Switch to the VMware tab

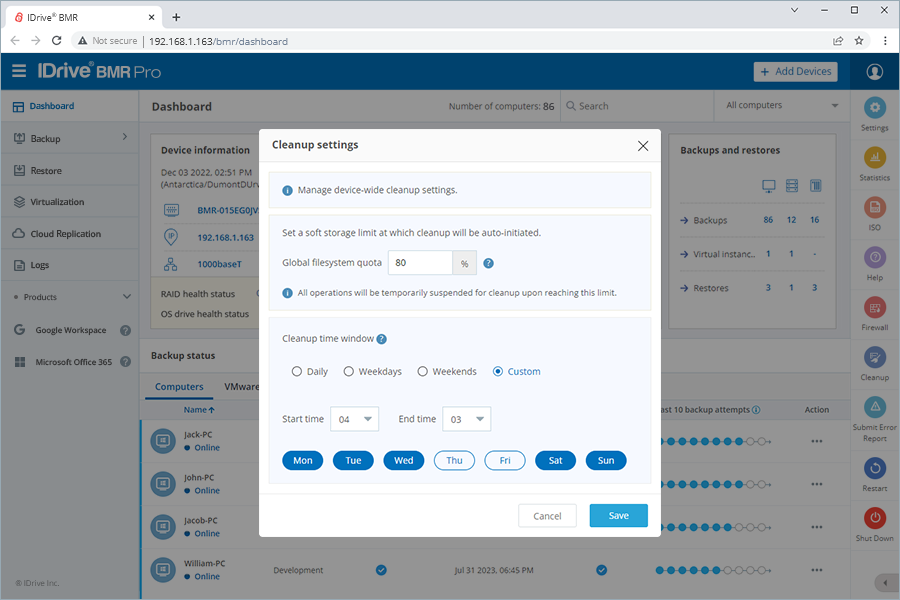pos(243,387)
